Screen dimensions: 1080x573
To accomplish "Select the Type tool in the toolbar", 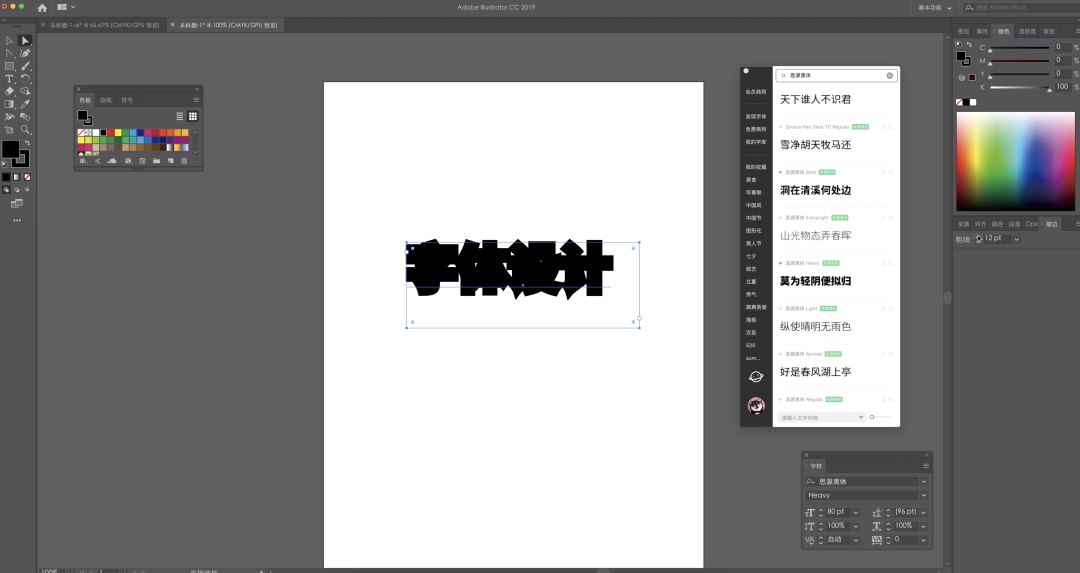I will coord(9,78).
